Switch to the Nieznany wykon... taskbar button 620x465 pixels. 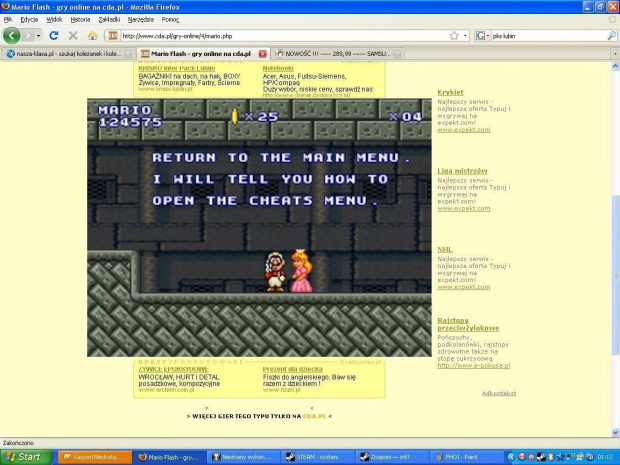pyautogui.click(x=243, y=457)
